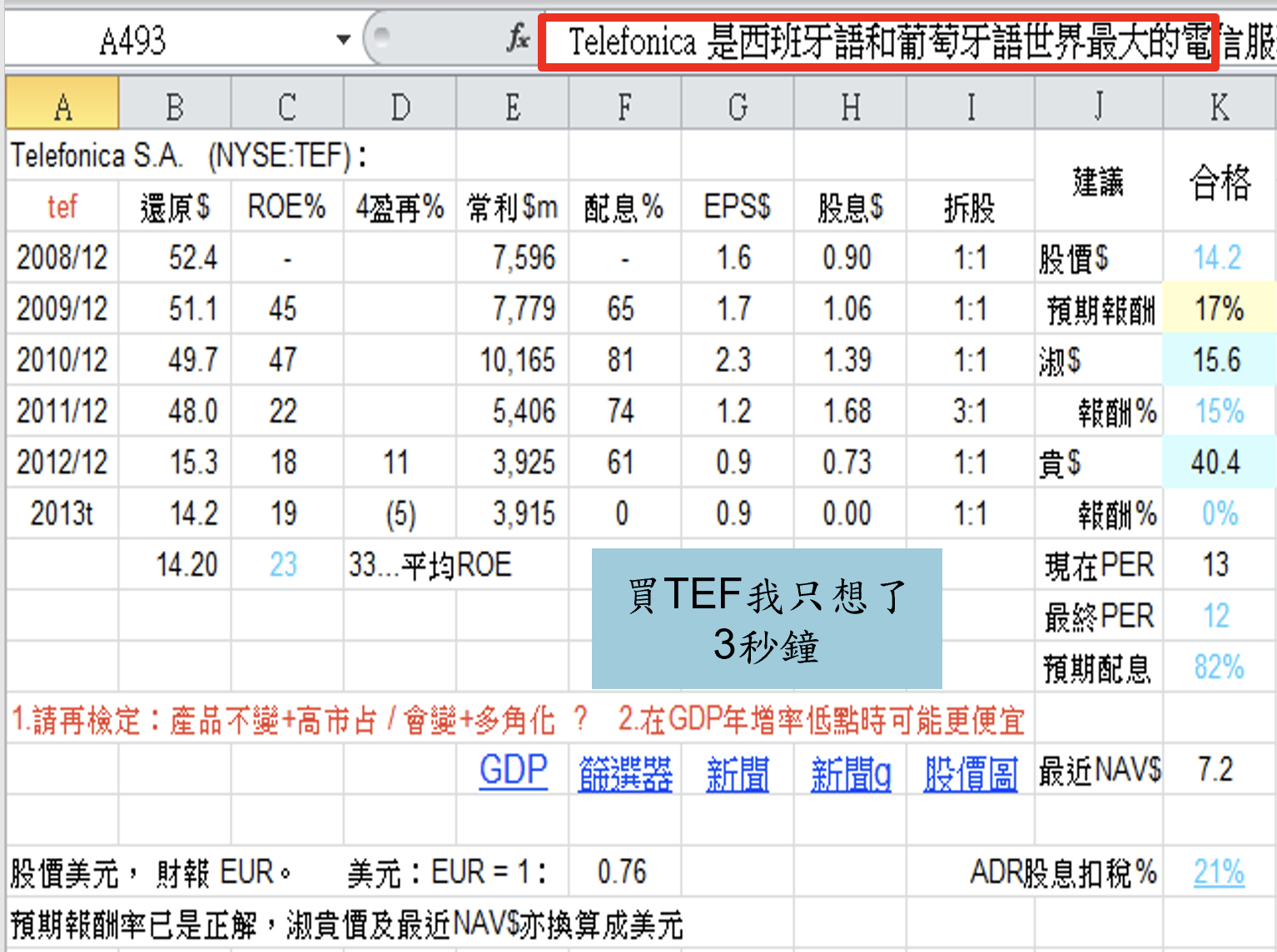
Task: Open the 新聞g hyperlink
Action: pos(851,773)
